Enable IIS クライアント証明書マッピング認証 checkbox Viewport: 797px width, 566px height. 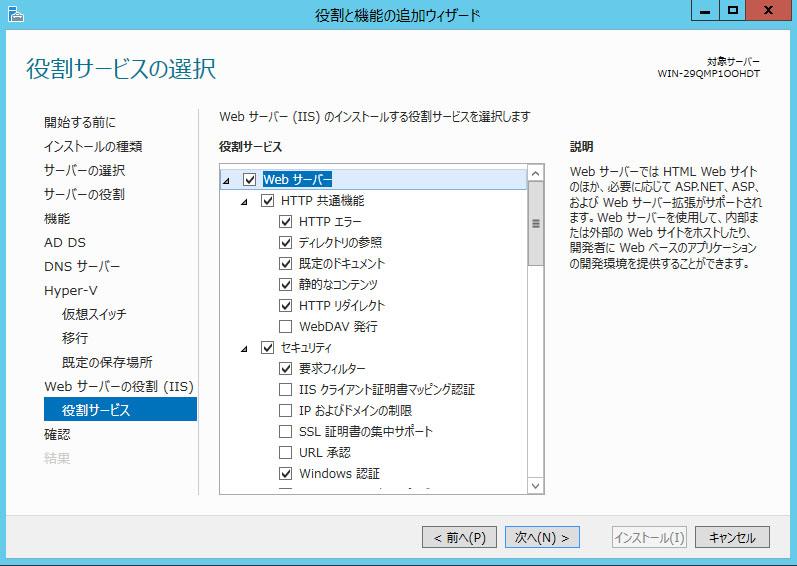[x=286, y=390]
